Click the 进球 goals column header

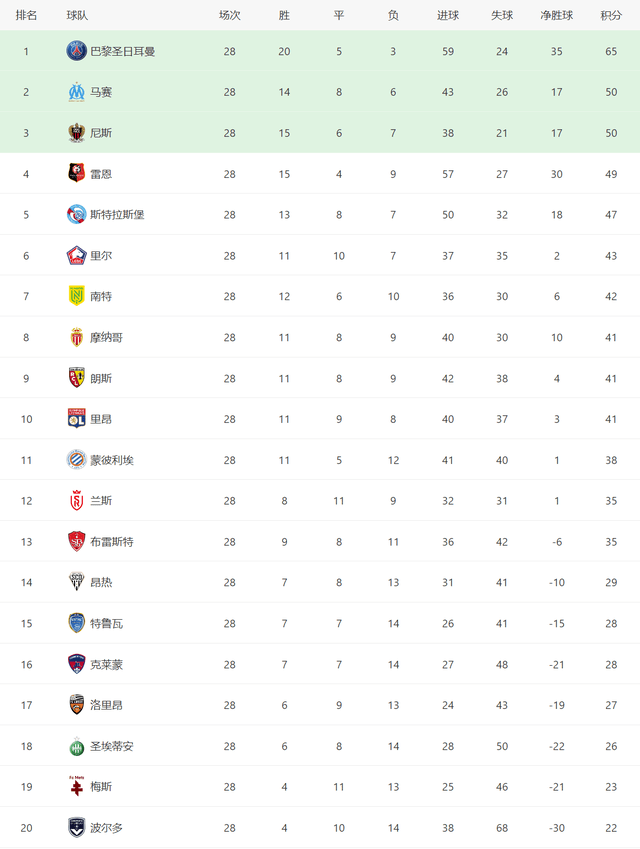(x=448, y=16)
